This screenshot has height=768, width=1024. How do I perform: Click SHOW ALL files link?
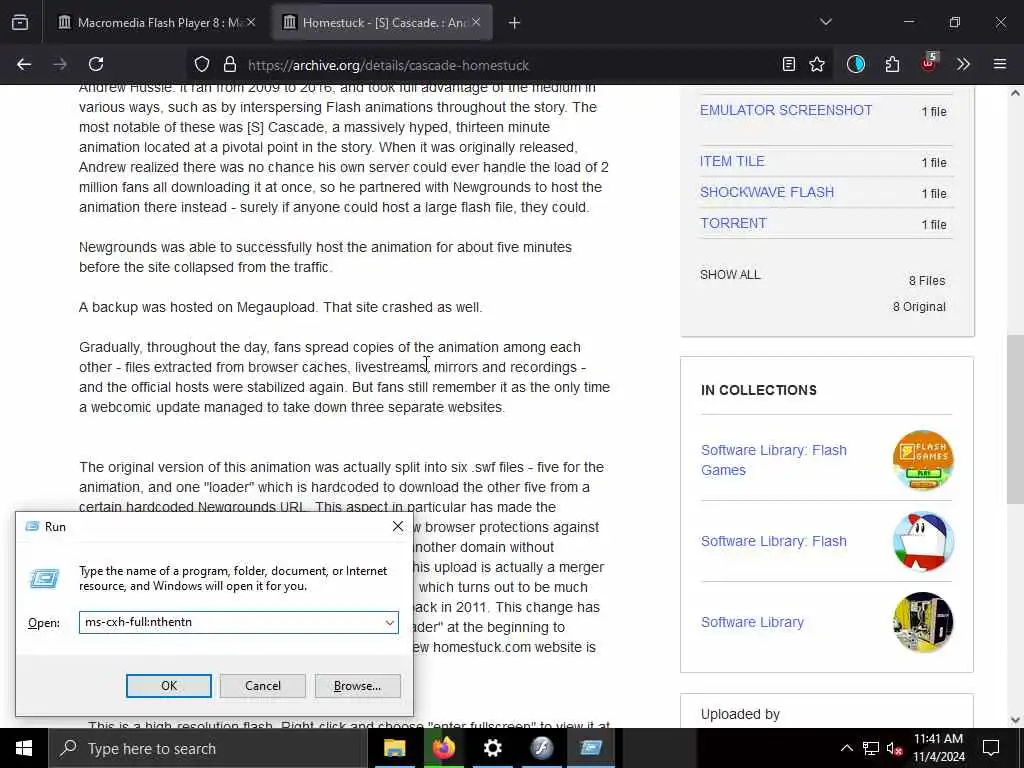tap(730, 275)
